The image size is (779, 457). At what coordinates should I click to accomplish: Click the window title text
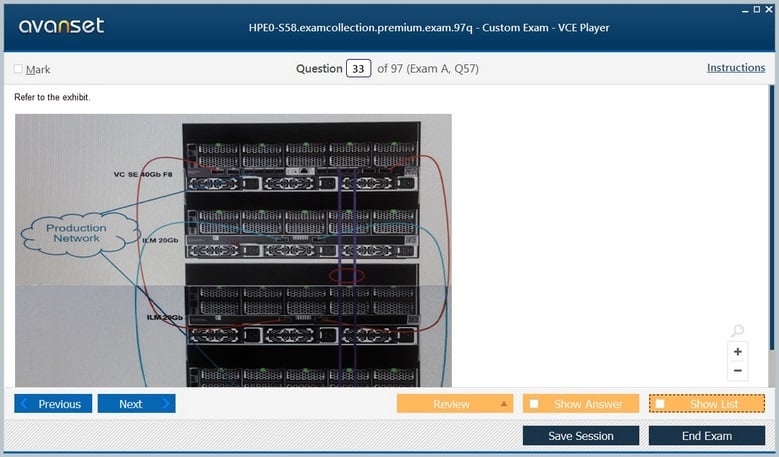(x=429, y=28)
